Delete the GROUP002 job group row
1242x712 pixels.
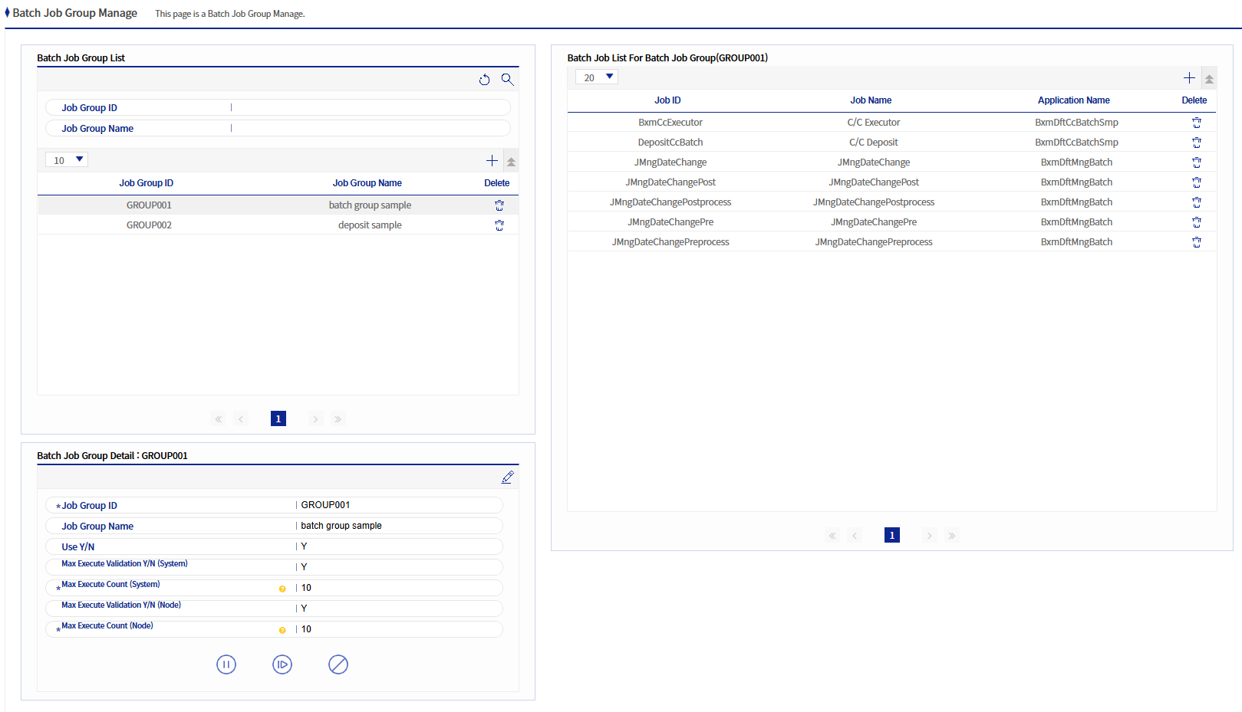coord(499,225)
